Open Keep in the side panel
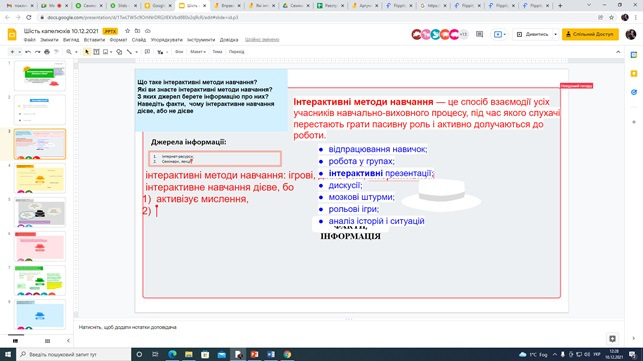 click(634, 73)
